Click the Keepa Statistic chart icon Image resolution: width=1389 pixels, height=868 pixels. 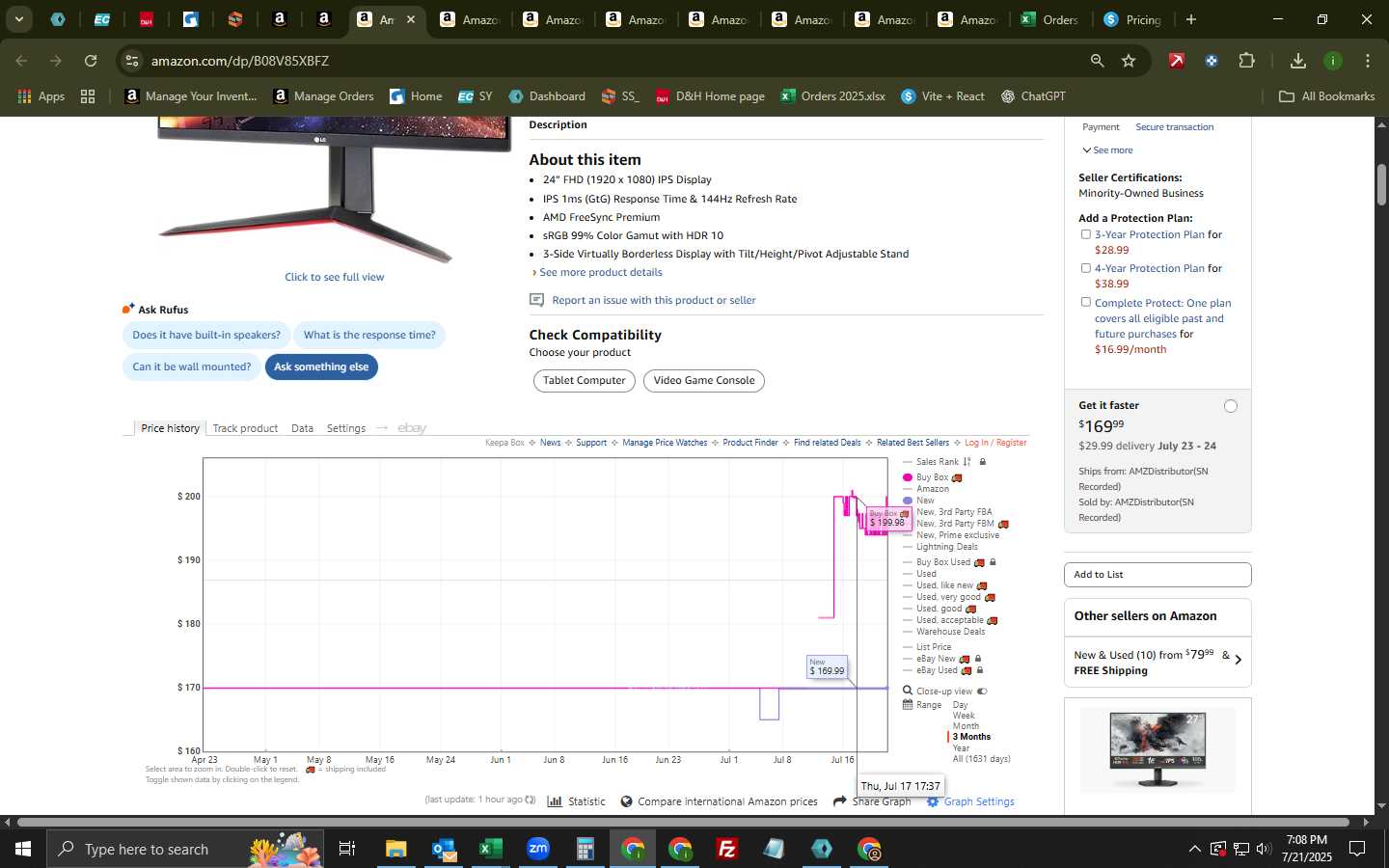555,801
